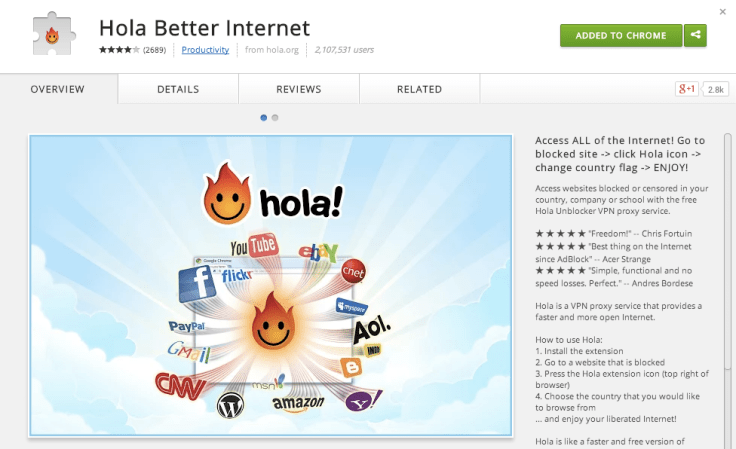Click the Hola extension puzzle-piece icon

tap(54, 34)
